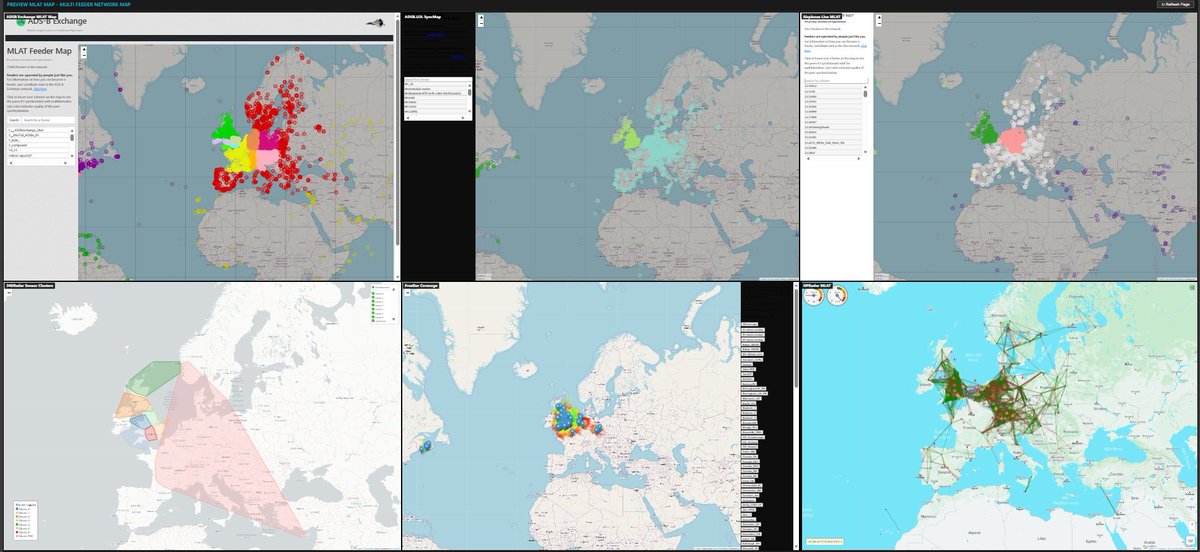The width and height of the screenshot is (1200, 552).
Task: Click the 'HPRadar MLAT' panel label
Action: (x=817, y=286)
